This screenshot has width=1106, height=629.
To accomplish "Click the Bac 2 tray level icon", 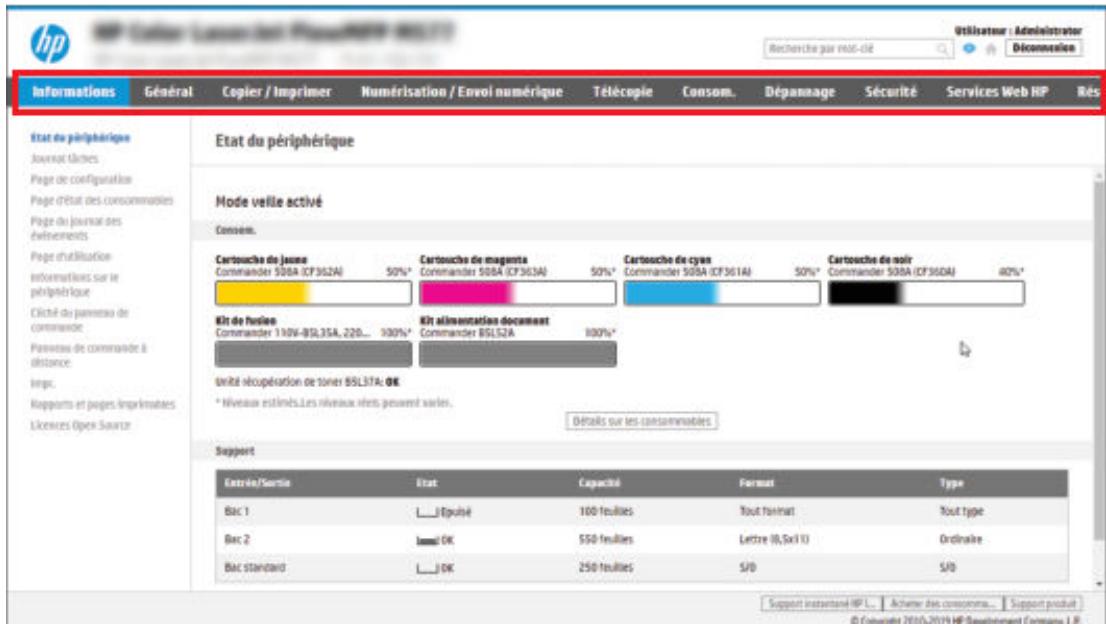I will click(427, 540).
